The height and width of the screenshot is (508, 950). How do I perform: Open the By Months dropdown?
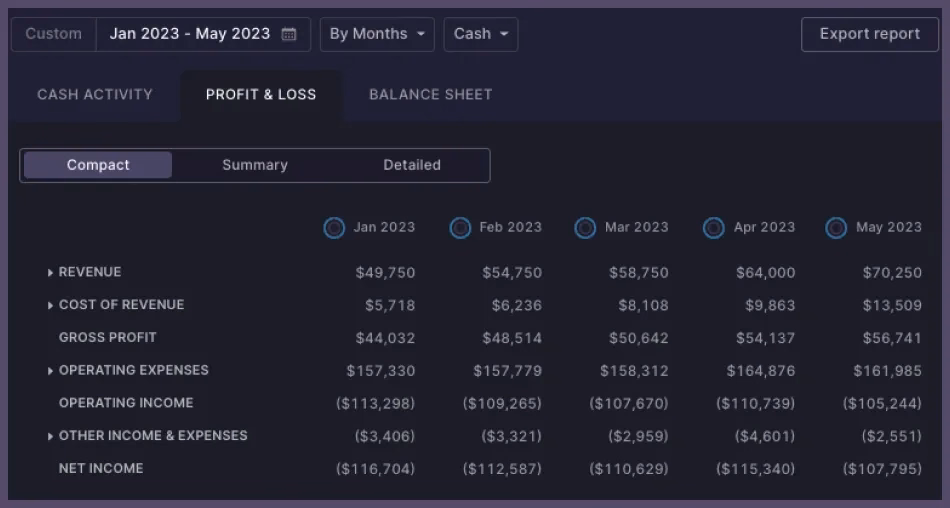[x=377, y=34]
